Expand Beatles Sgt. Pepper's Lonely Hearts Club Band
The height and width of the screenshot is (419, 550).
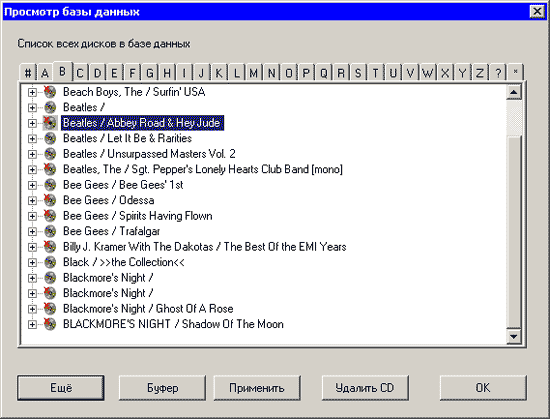pyautogui.click(x=32, y=169)
